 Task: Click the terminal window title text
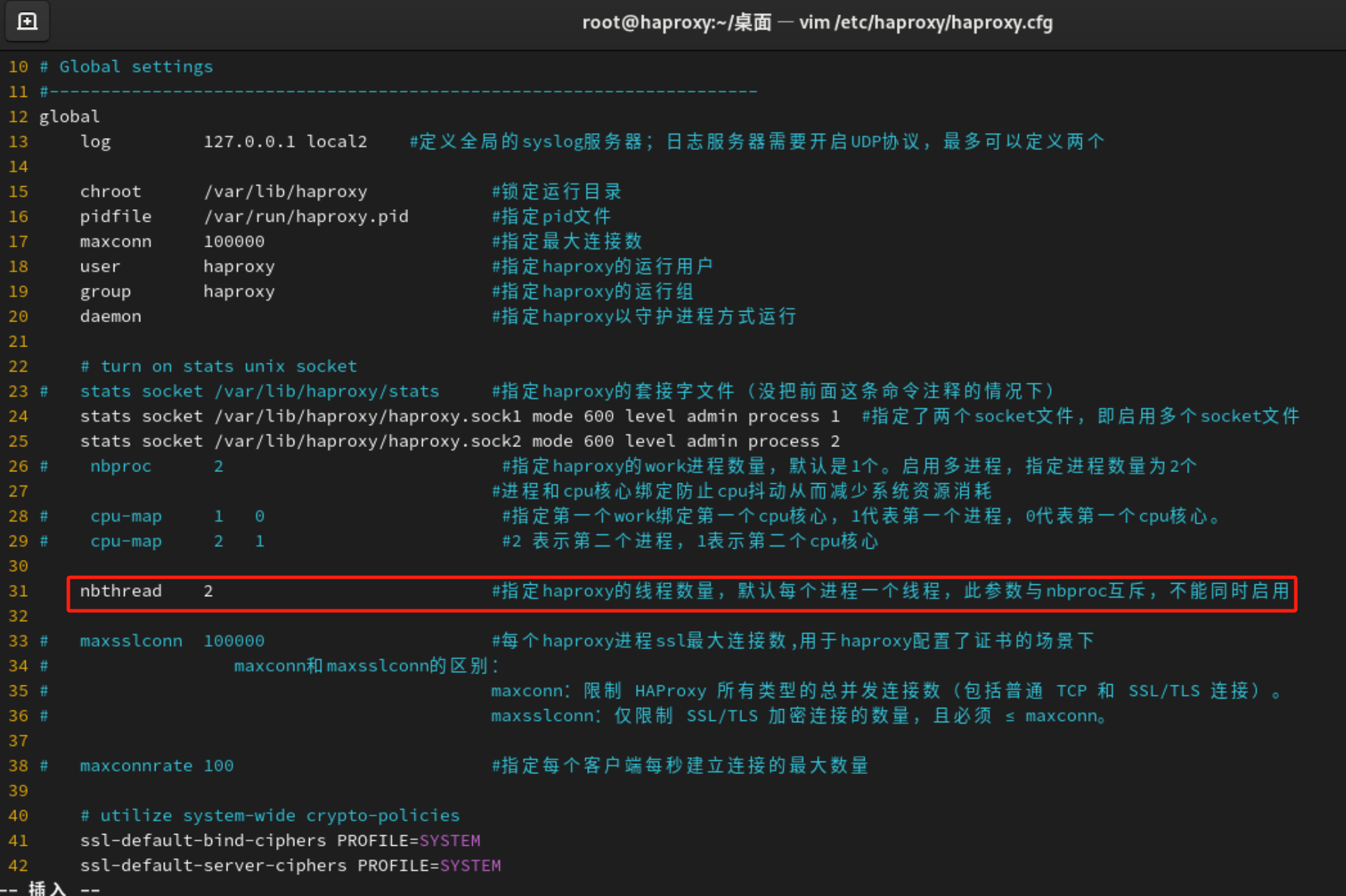817,22
